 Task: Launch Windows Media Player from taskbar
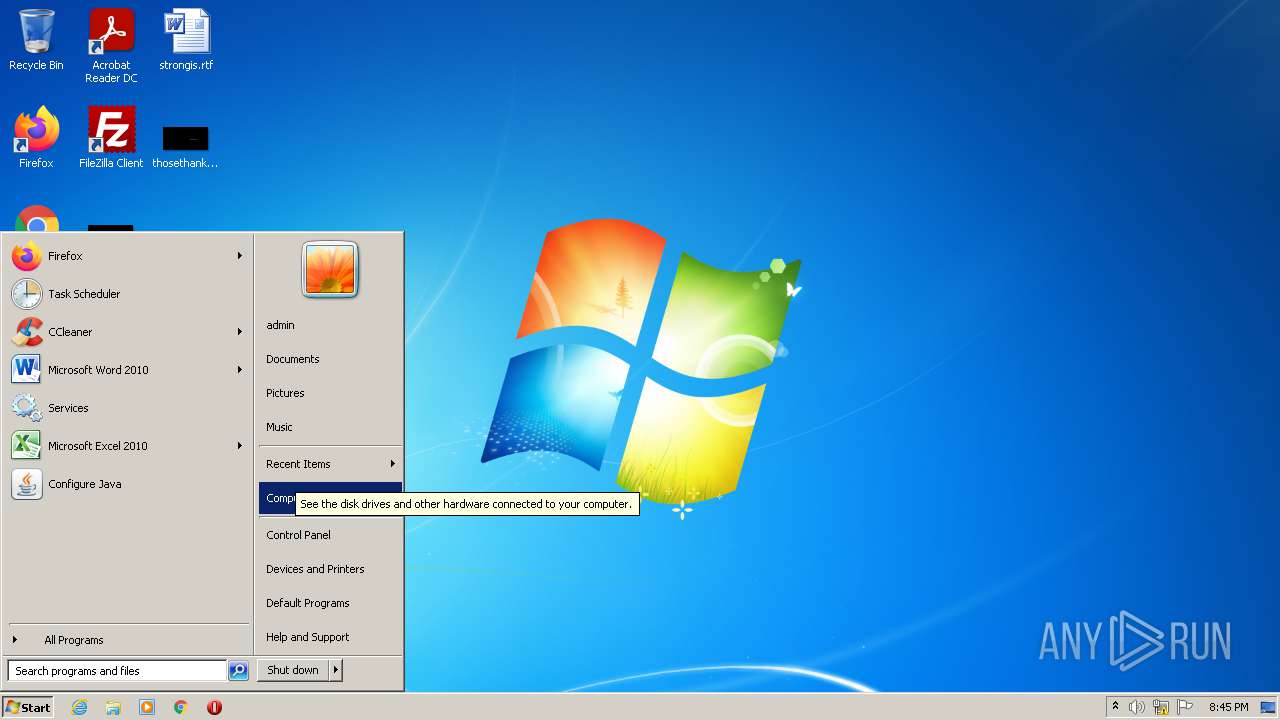147,707
